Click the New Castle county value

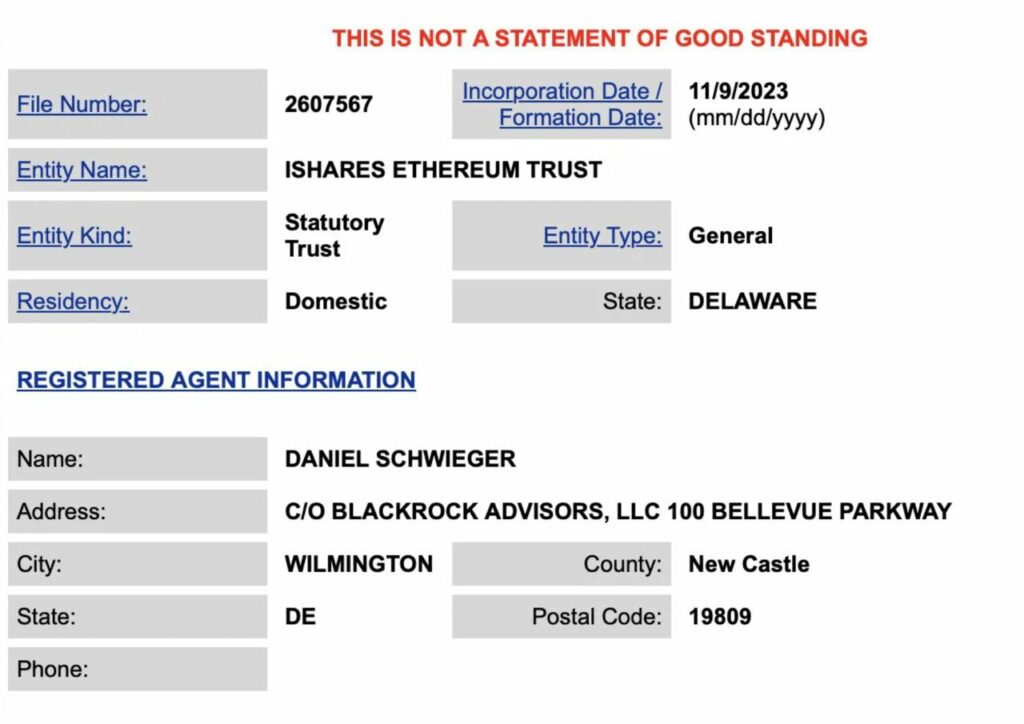pos(747,564)
